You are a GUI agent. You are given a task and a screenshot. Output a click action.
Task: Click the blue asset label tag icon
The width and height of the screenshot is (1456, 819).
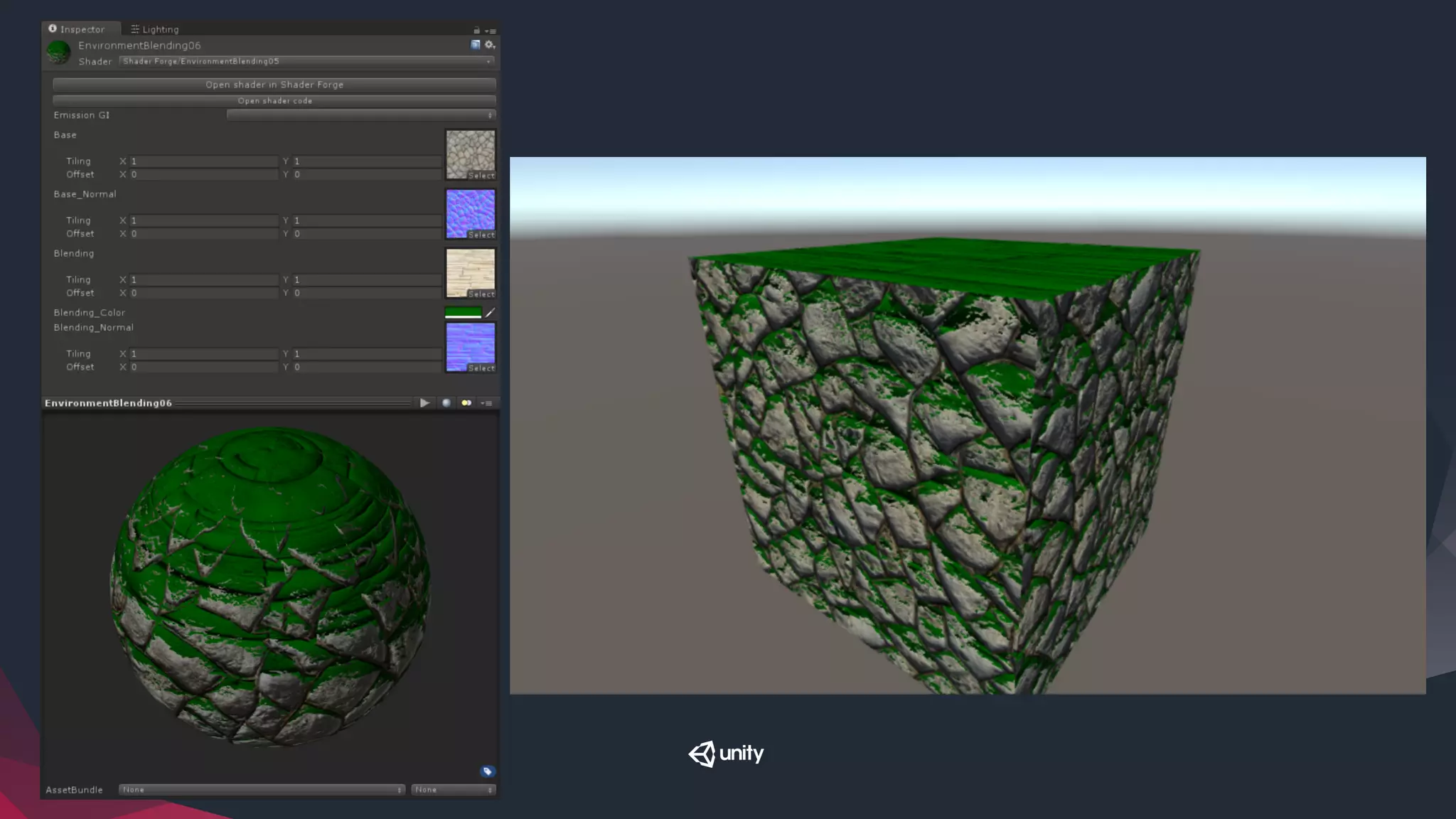487,771
